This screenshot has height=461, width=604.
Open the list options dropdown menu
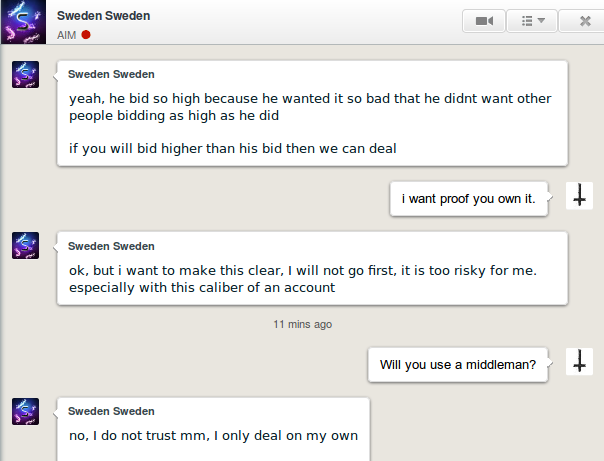[x=532, y=21]
